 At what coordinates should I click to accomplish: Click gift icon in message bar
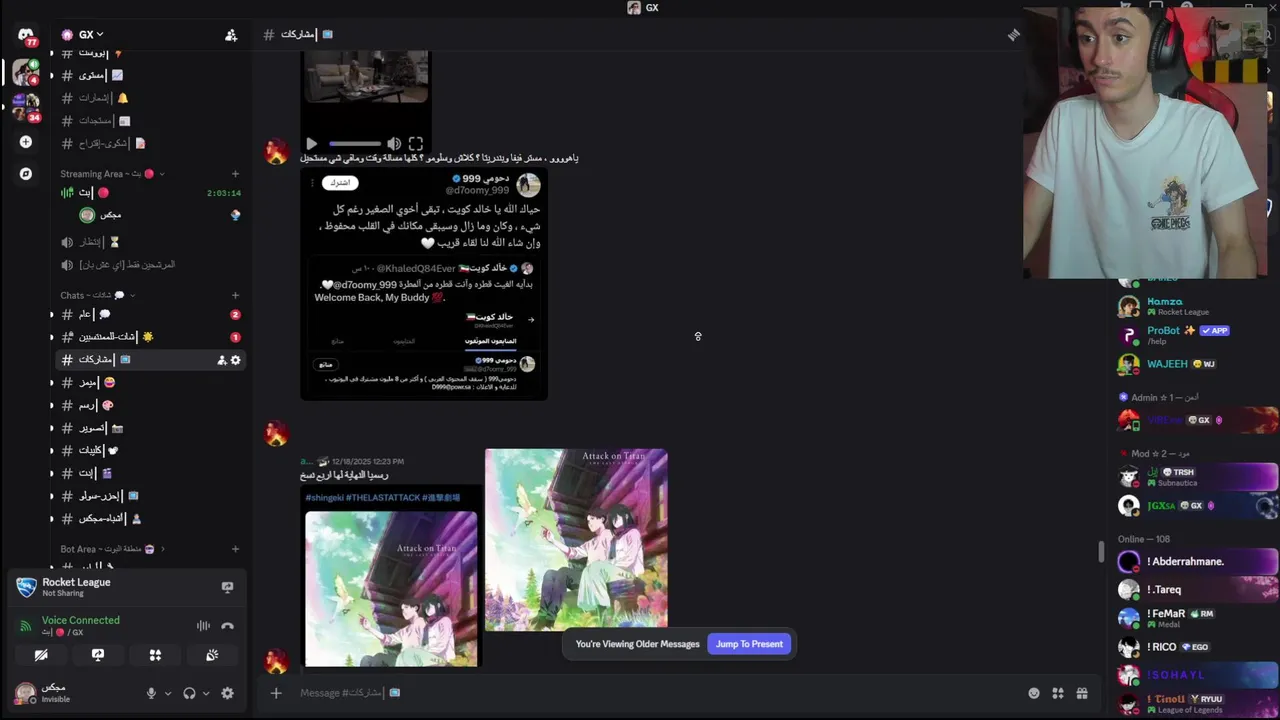click(x=1082, y=693)
